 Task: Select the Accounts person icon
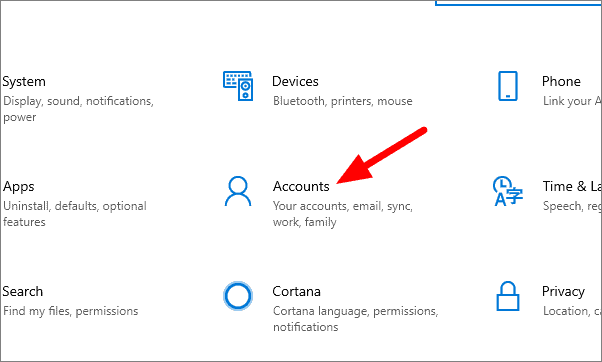(x=238, y=191)
